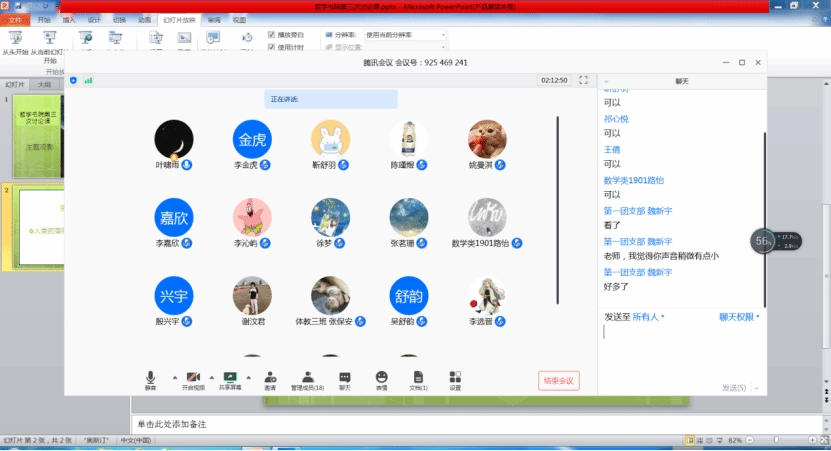The width and height of the screenshot is (831, 451).
Task: Select the first slide thumbnail
Action: (37, 135)
